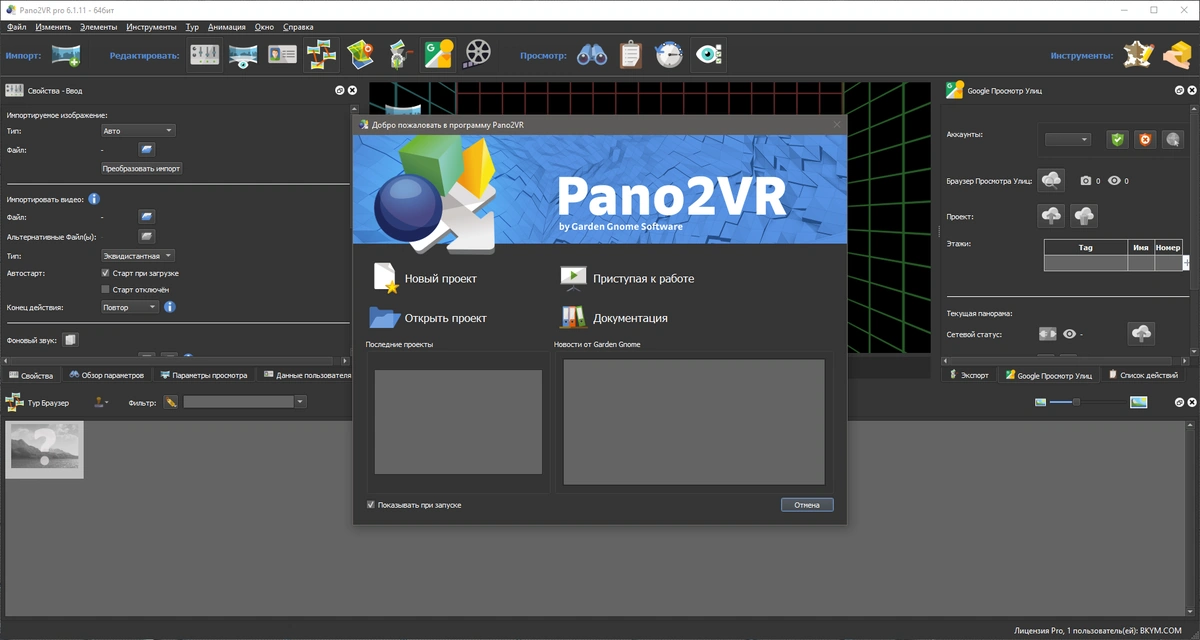Switch to Экспорт tab

coord(967,376)
